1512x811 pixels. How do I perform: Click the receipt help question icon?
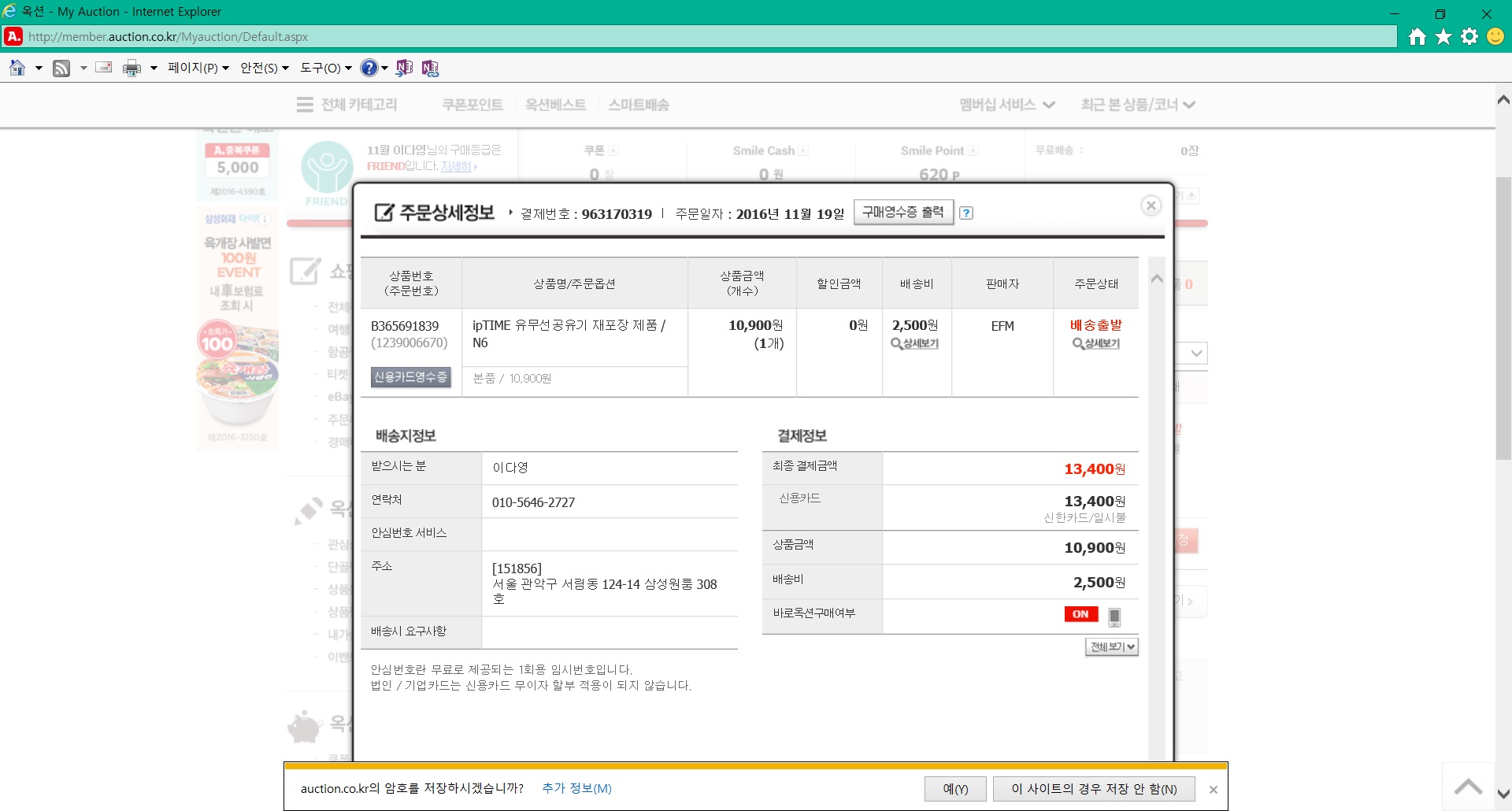tap(966, 213)
